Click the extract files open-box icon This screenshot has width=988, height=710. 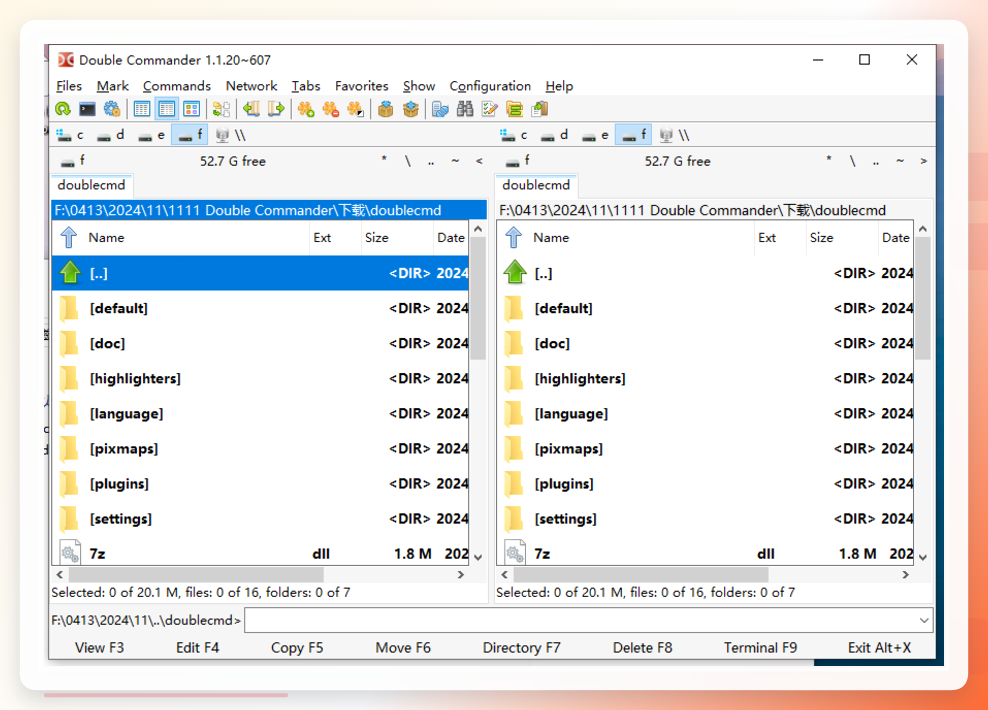click(411, 109)
